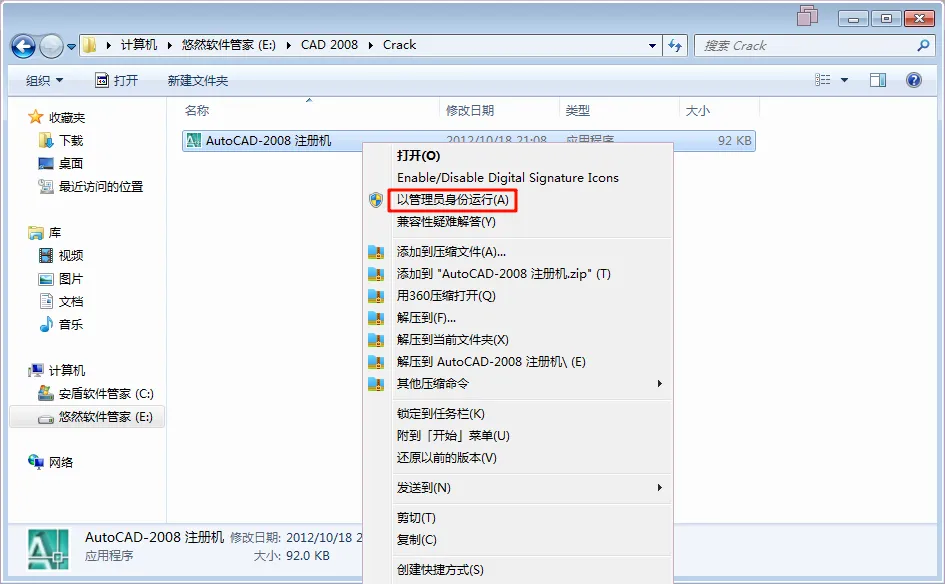This screenshot has width=945, height=584.
Task: Click the Forward navigation arrow
Action: 51,46
